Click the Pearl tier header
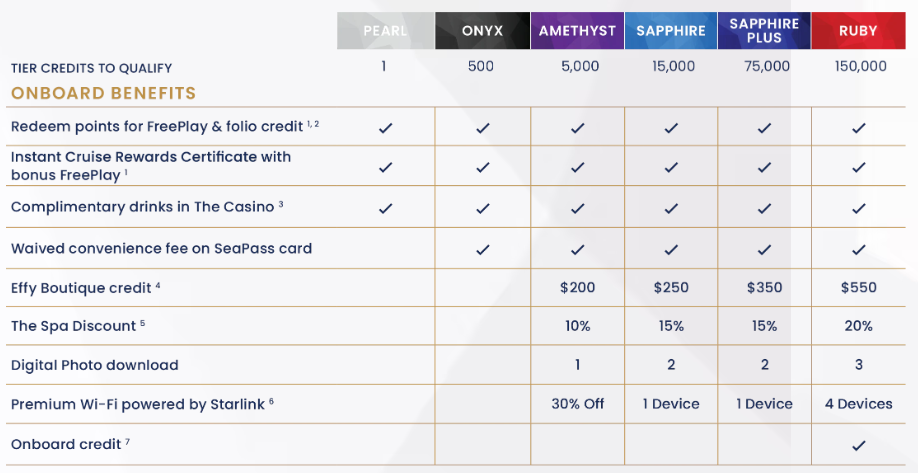918x473 pixels. point(385,31)
